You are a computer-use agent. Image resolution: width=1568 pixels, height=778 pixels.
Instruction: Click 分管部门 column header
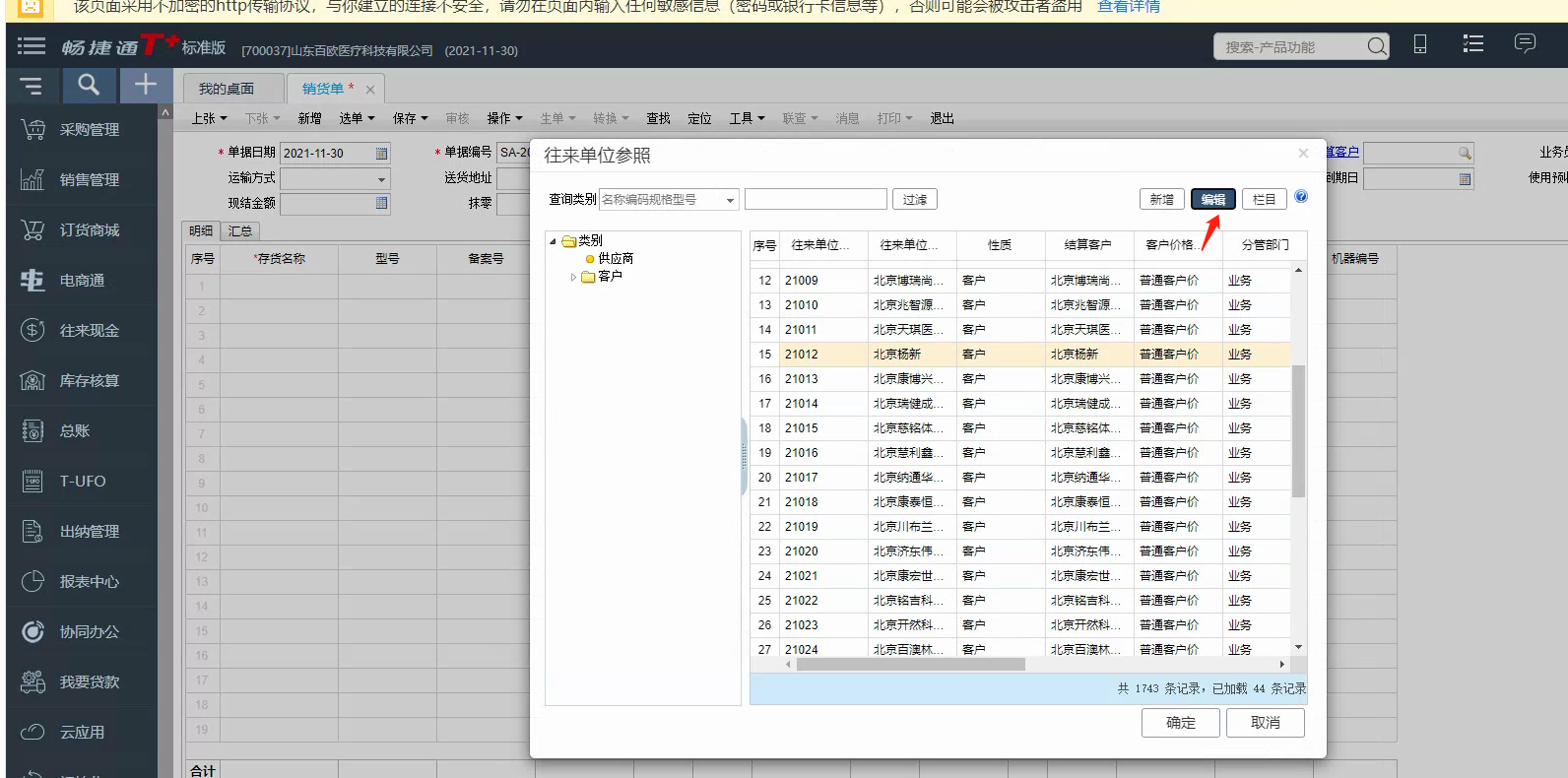click(x=1265, y=245)
